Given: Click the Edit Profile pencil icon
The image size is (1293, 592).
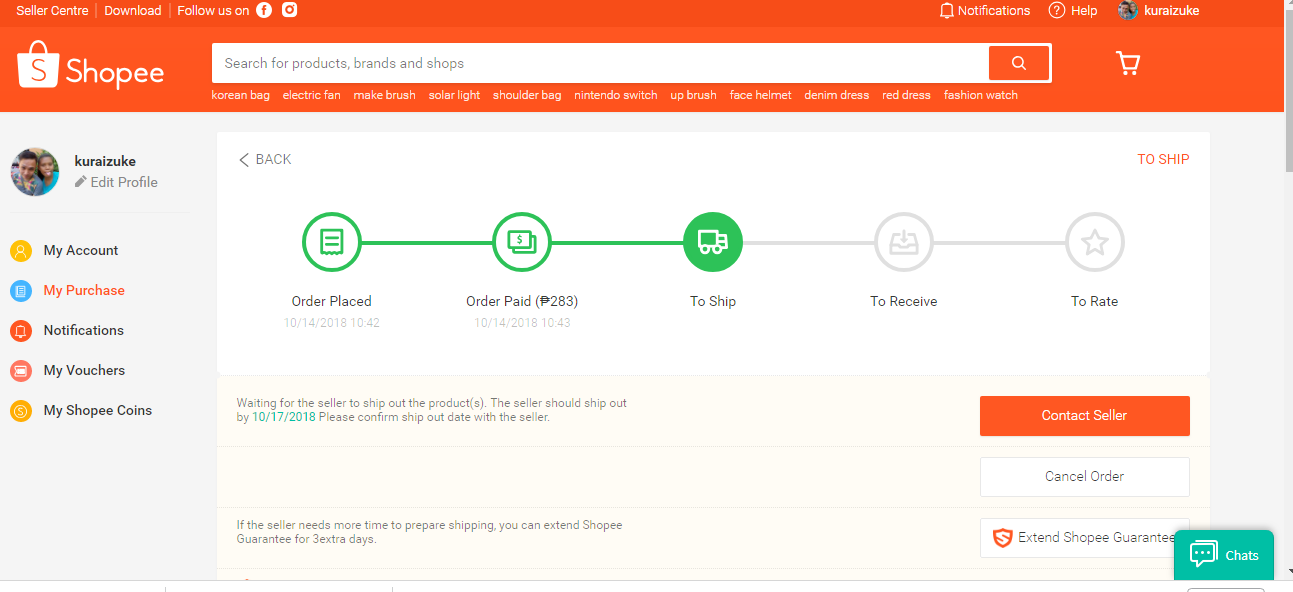Looking at the screenshot, I should tap(81, 182).
